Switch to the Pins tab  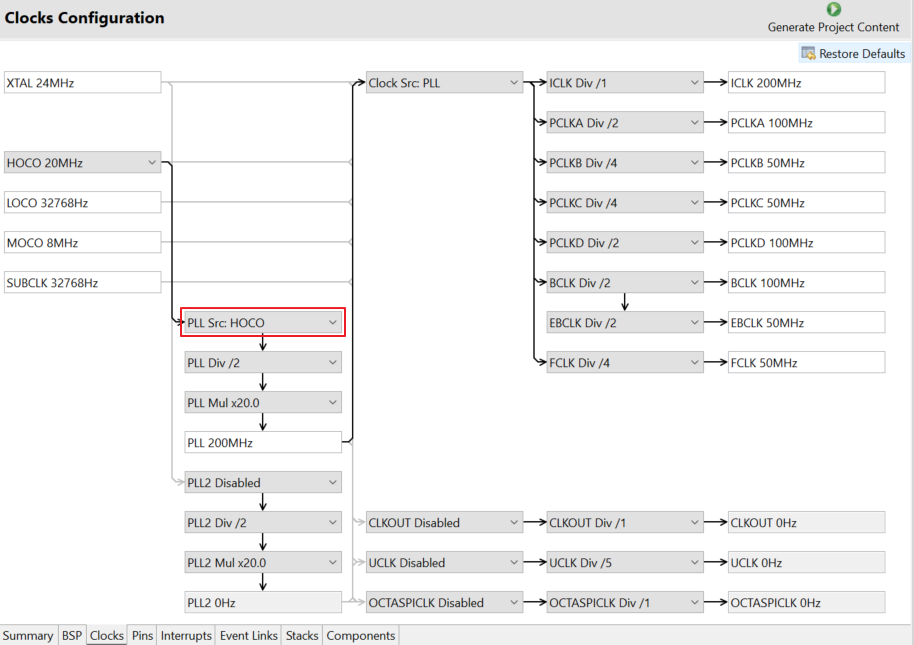[143, 635]
